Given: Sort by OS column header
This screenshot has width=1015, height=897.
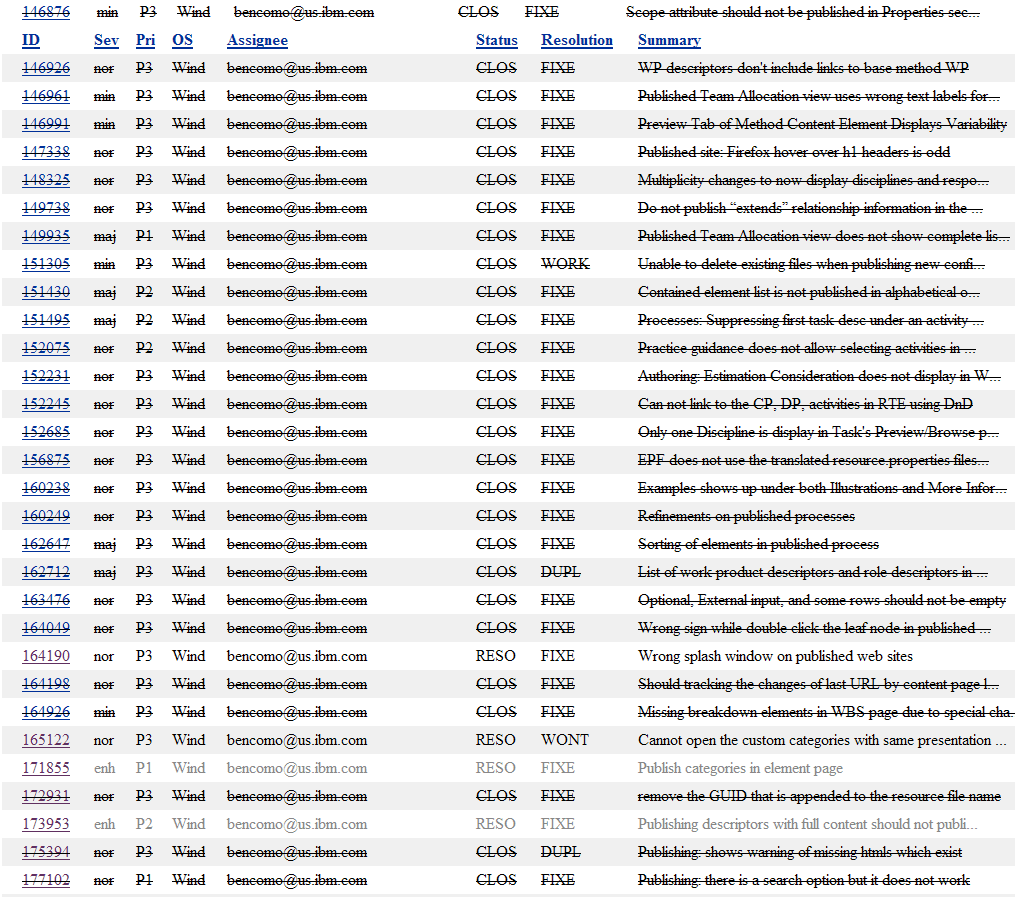Looking at the screenshot, I should tap(183, 40).
